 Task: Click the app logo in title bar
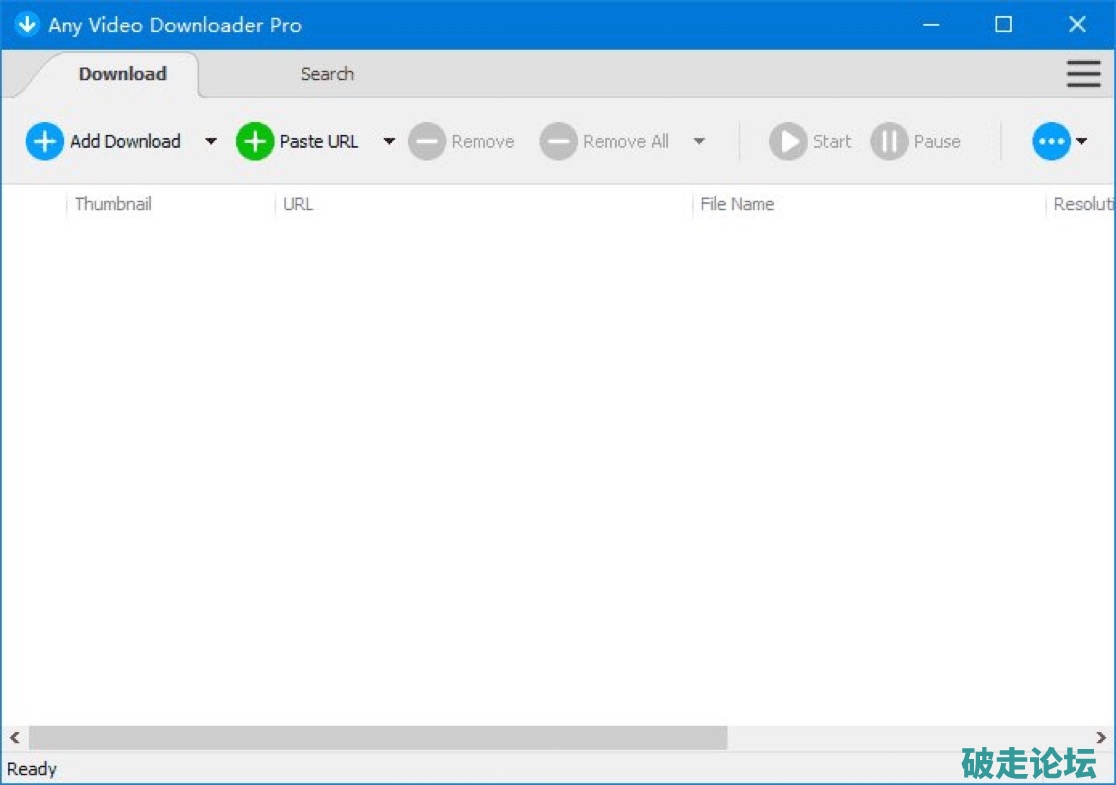(x=26, y=24)
